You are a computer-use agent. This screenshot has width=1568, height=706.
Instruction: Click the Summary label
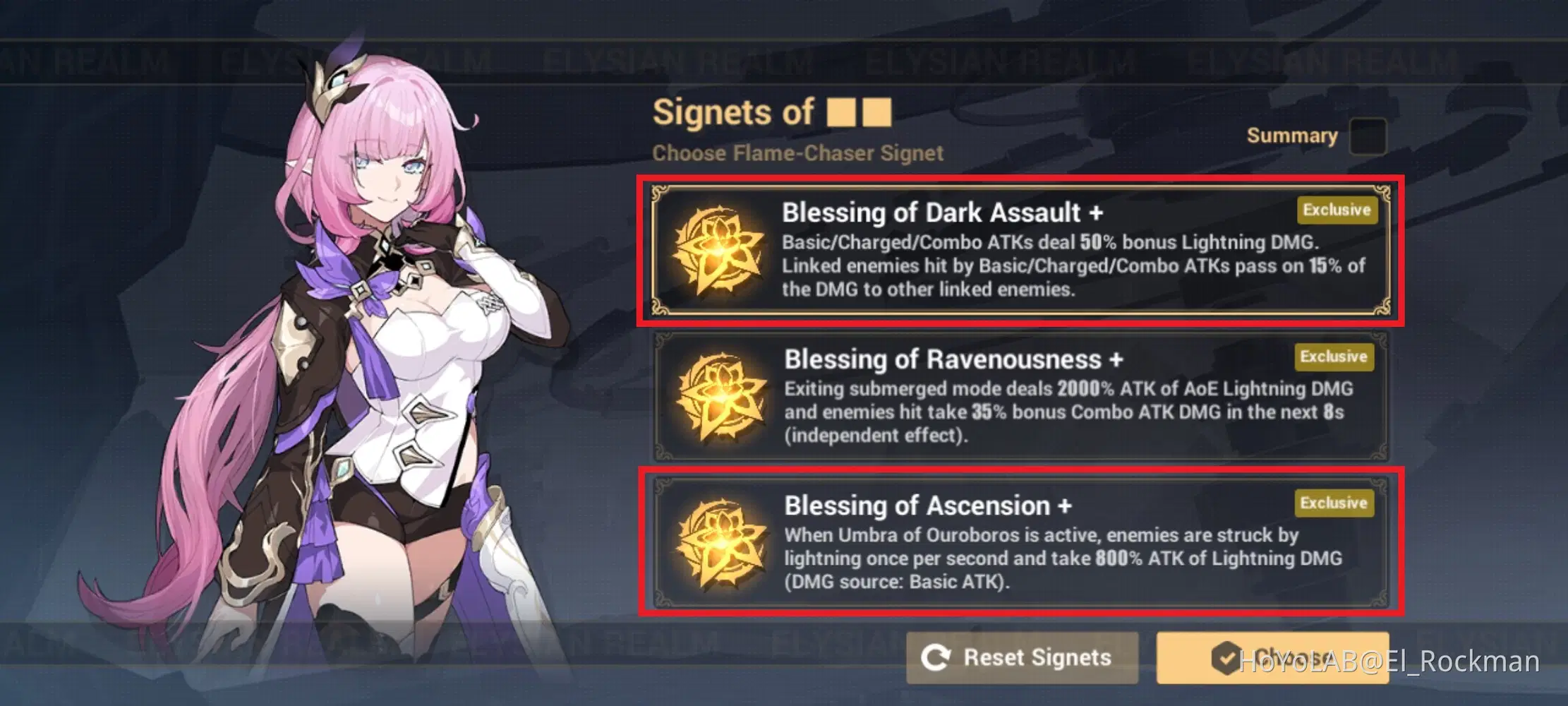[x=1291, y=136]
